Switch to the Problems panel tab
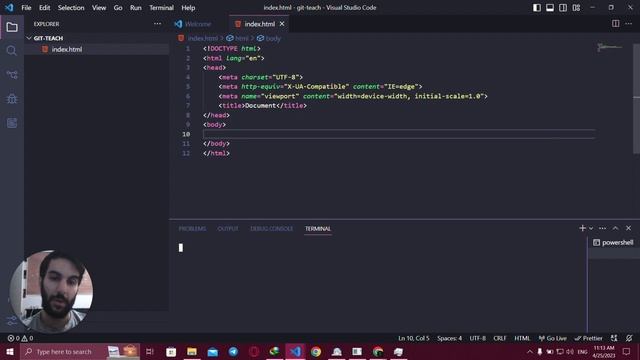This screenshot has height=360, width=640. click(192, 229)
